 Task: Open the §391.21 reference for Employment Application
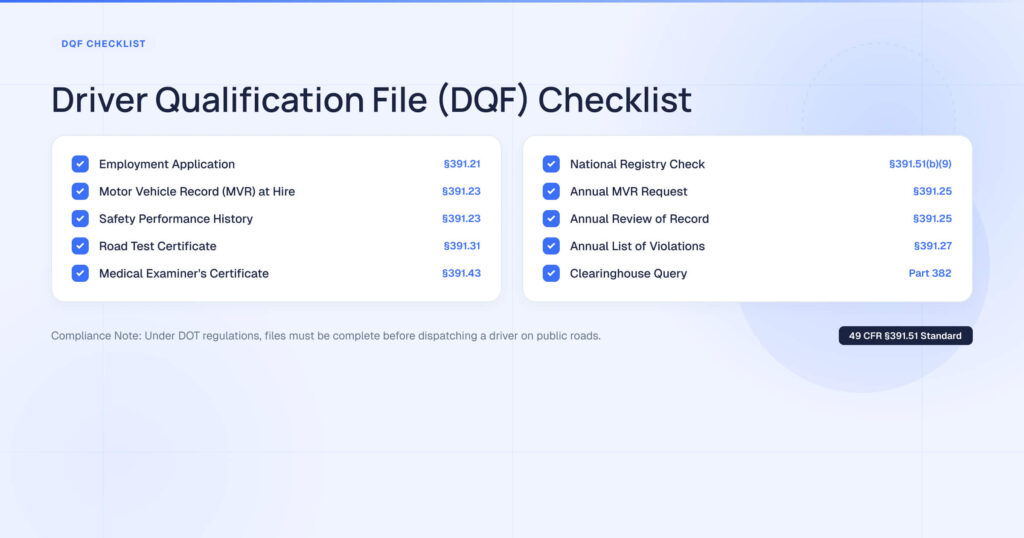point(462,164)
